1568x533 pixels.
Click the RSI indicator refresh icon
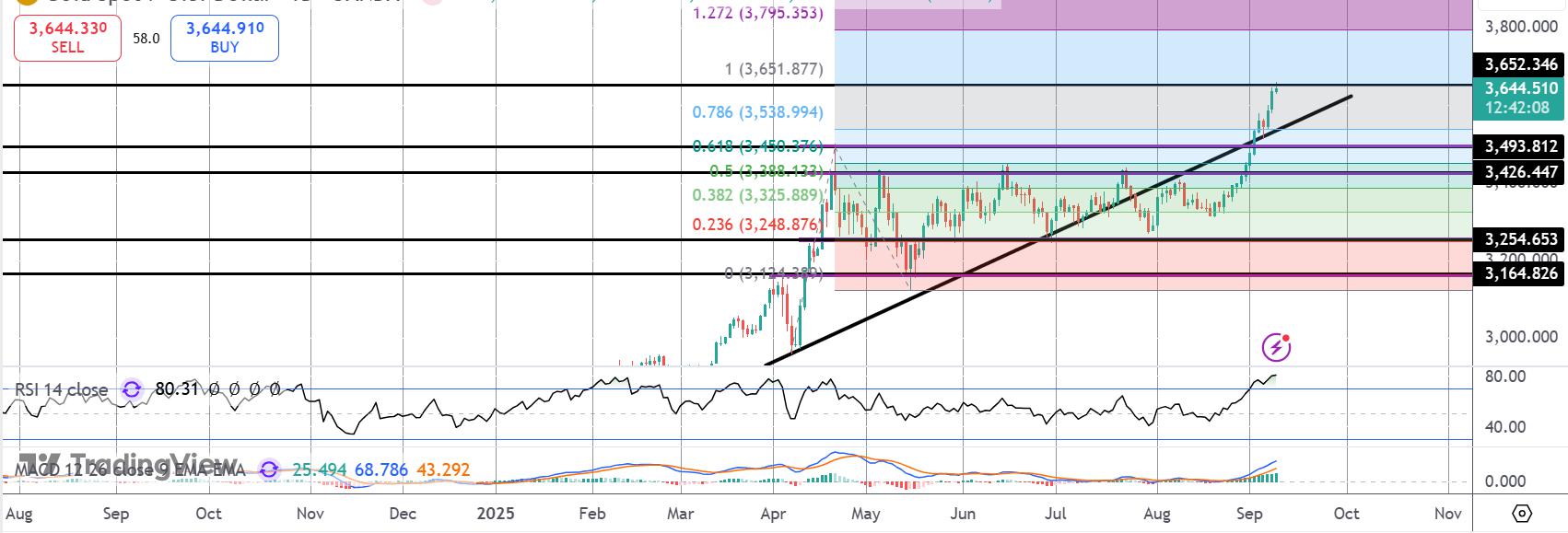point(132,389)
